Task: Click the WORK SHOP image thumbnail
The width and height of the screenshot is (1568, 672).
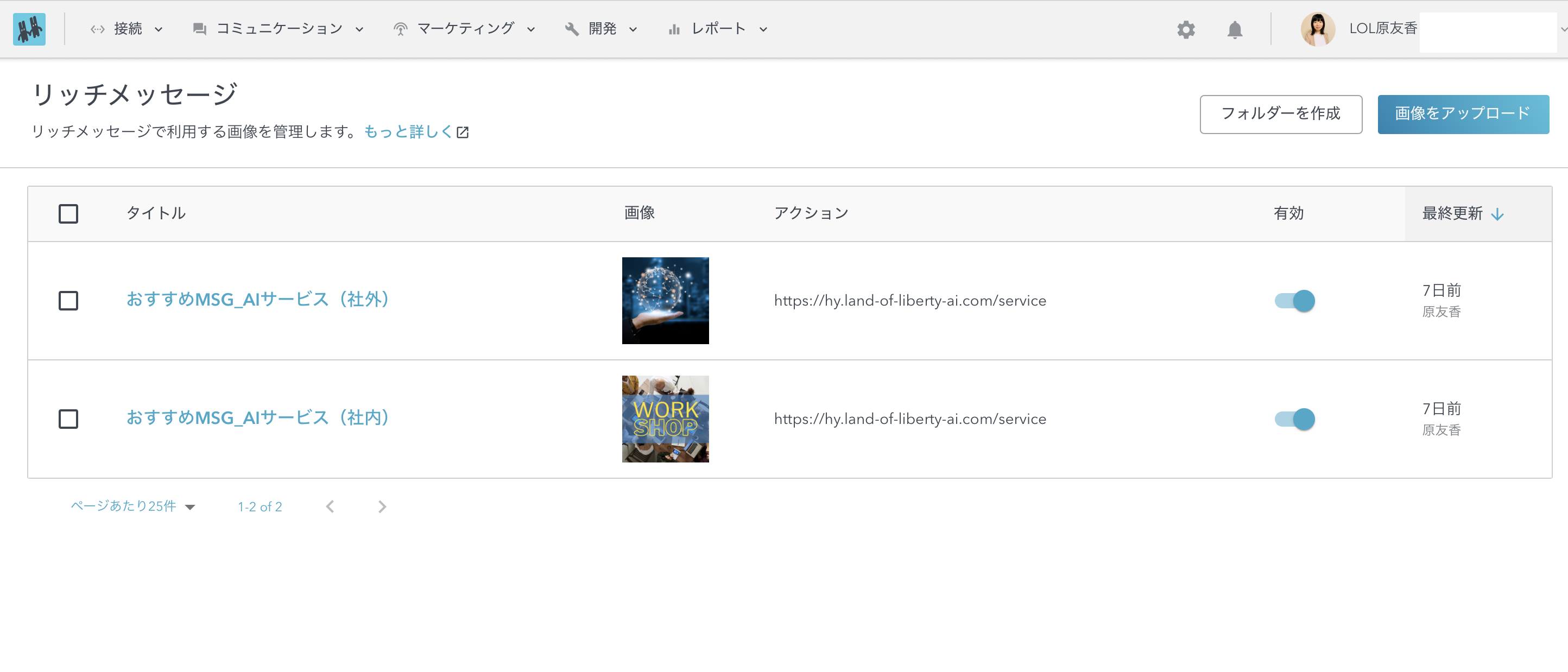Action: [665, 419]
